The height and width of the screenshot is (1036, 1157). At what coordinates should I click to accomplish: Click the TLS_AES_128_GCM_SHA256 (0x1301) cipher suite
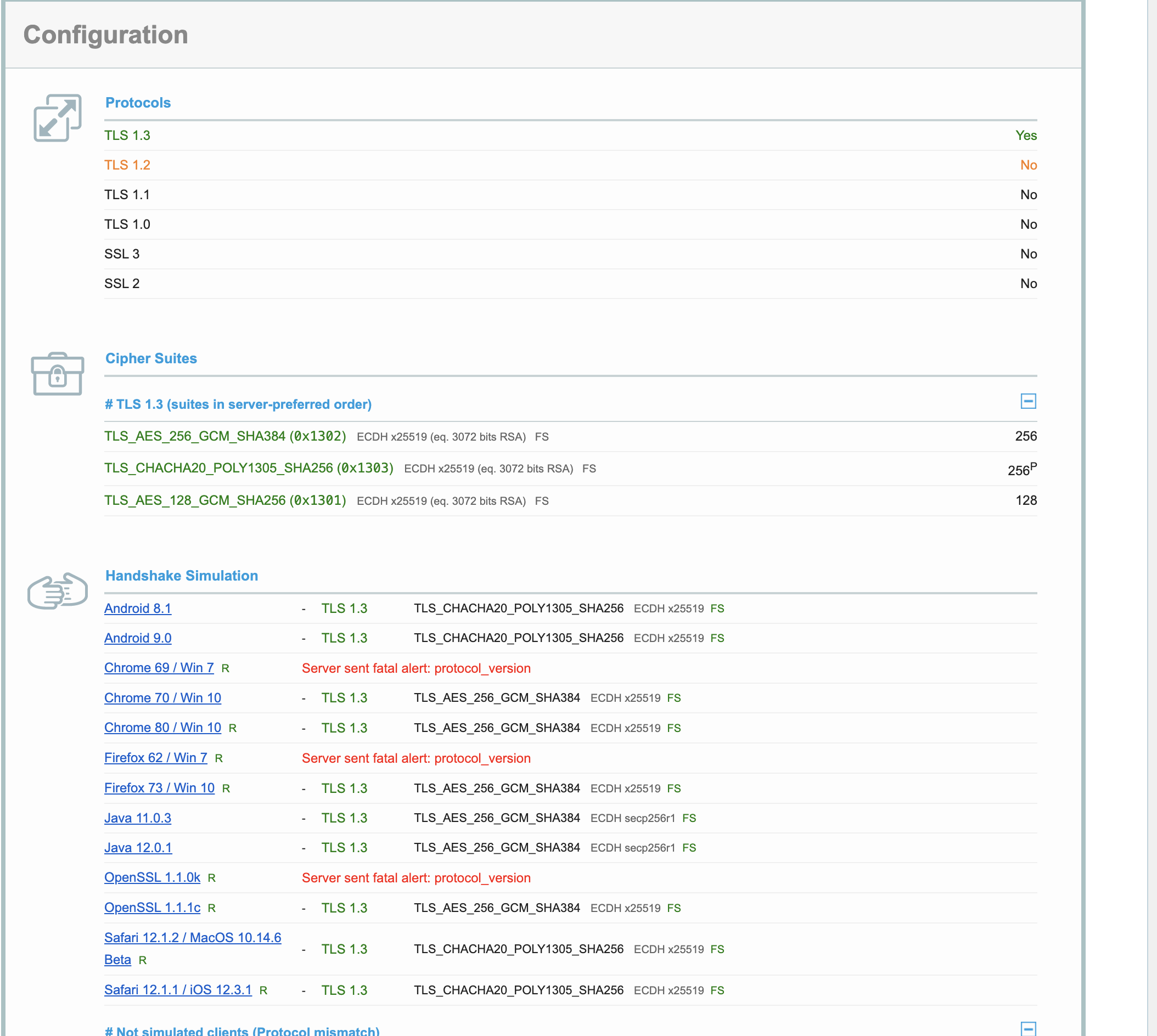coord(225,500)
